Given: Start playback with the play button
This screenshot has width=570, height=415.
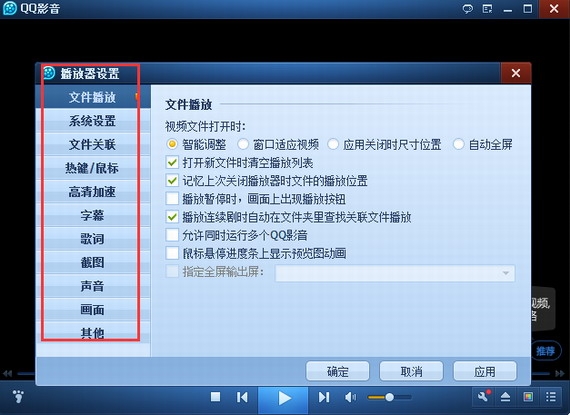Looking at the screenshot, I should click(284, 398).
